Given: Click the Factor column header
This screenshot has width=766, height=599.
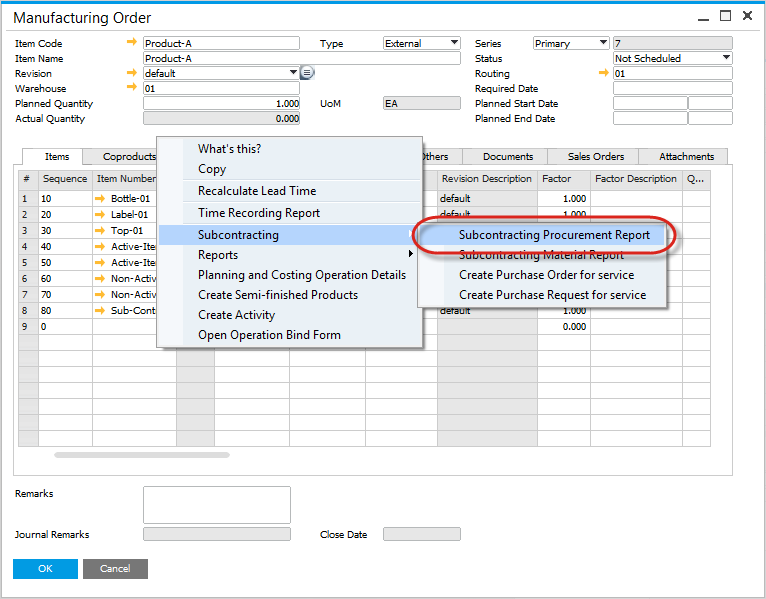Looking at the screenshot, I should 564,179.
